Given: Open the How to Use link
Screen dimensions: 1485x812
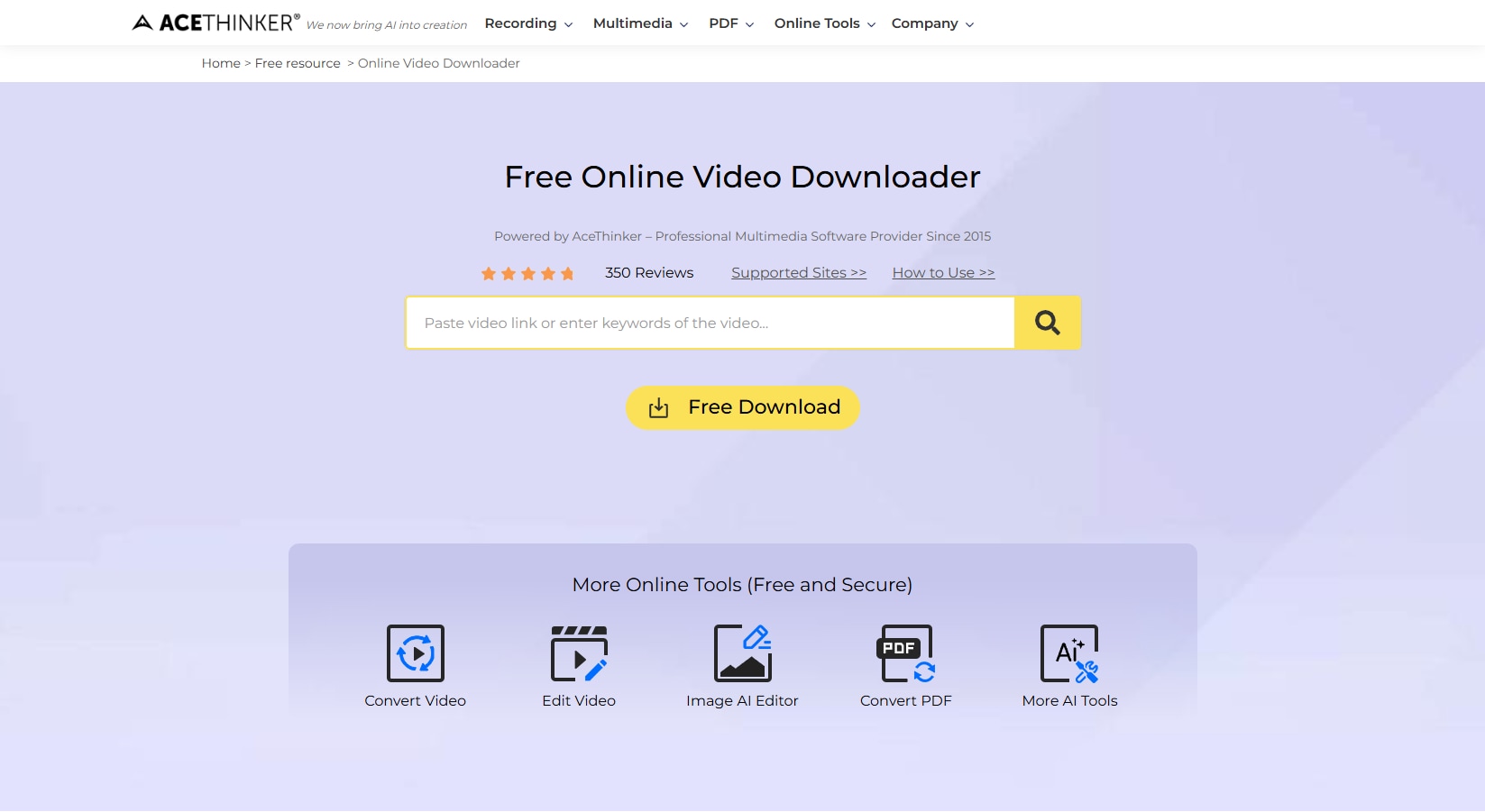Looking at the screenshot, I should pyautogui.click(x=943, y=272).
